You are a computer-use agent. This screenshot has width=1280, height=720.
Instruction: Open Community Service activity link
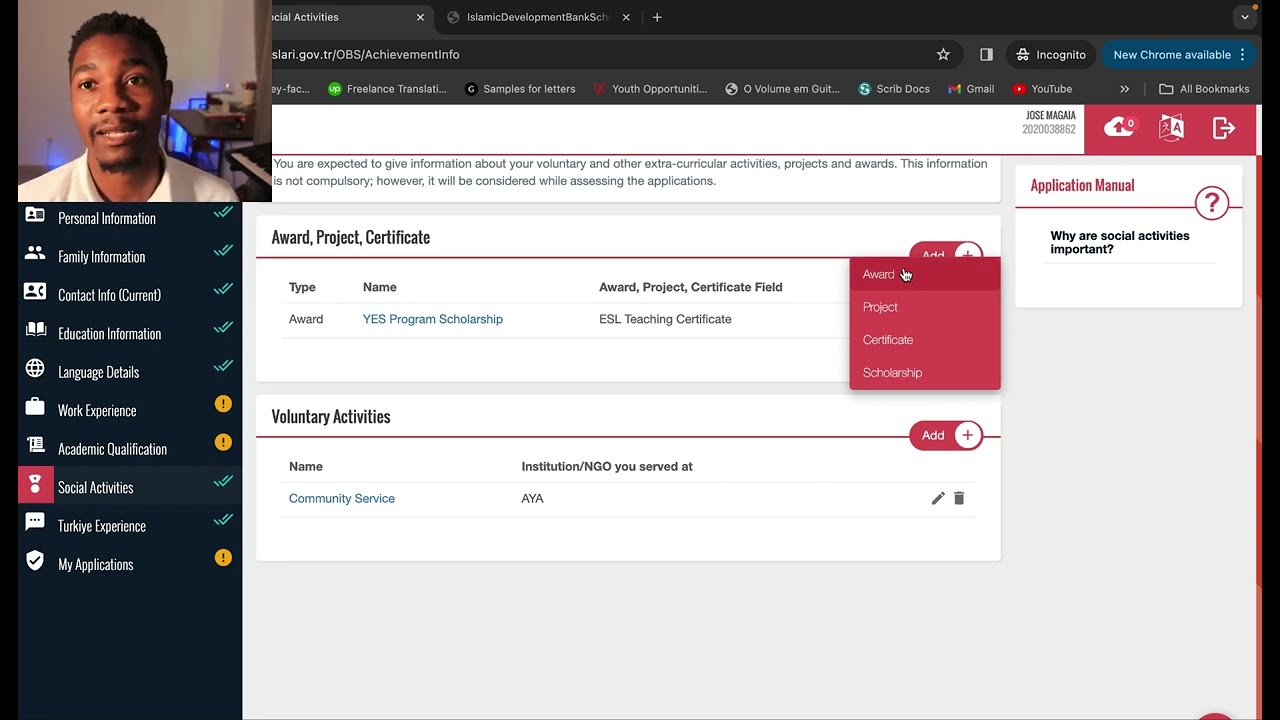pos(342,498)
